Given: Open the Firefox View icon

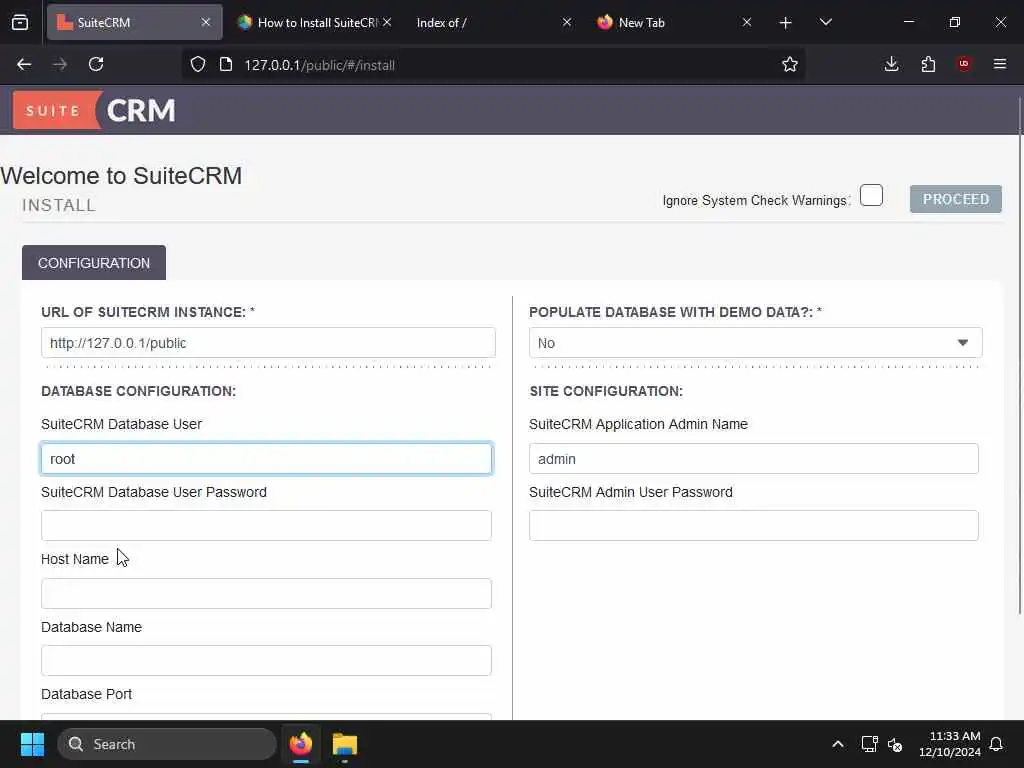Looking at the screenshot, I should click(x=20, y=22).
